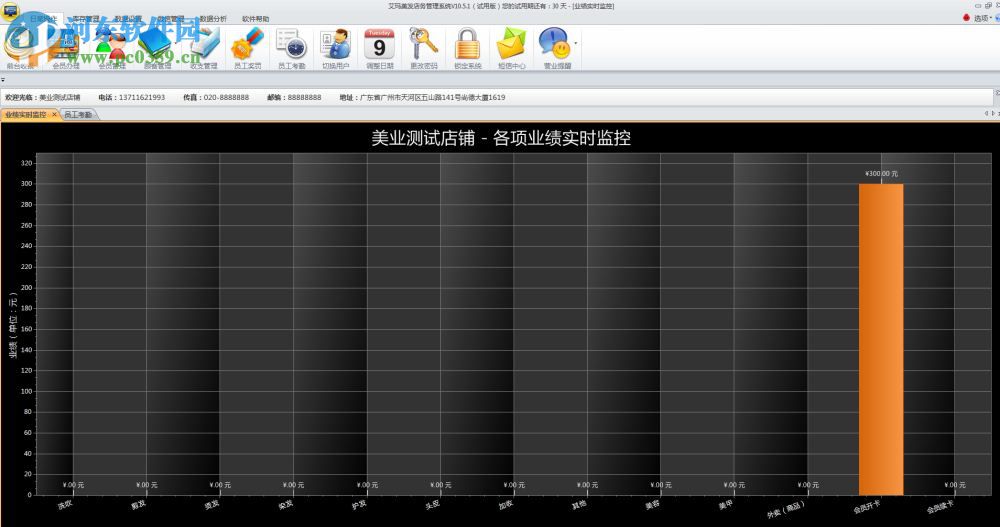Open the 数据分析 ribbon tab
Image resolution: width=1000 pixels, height=527 pixels.
click(x=212, y=18)
